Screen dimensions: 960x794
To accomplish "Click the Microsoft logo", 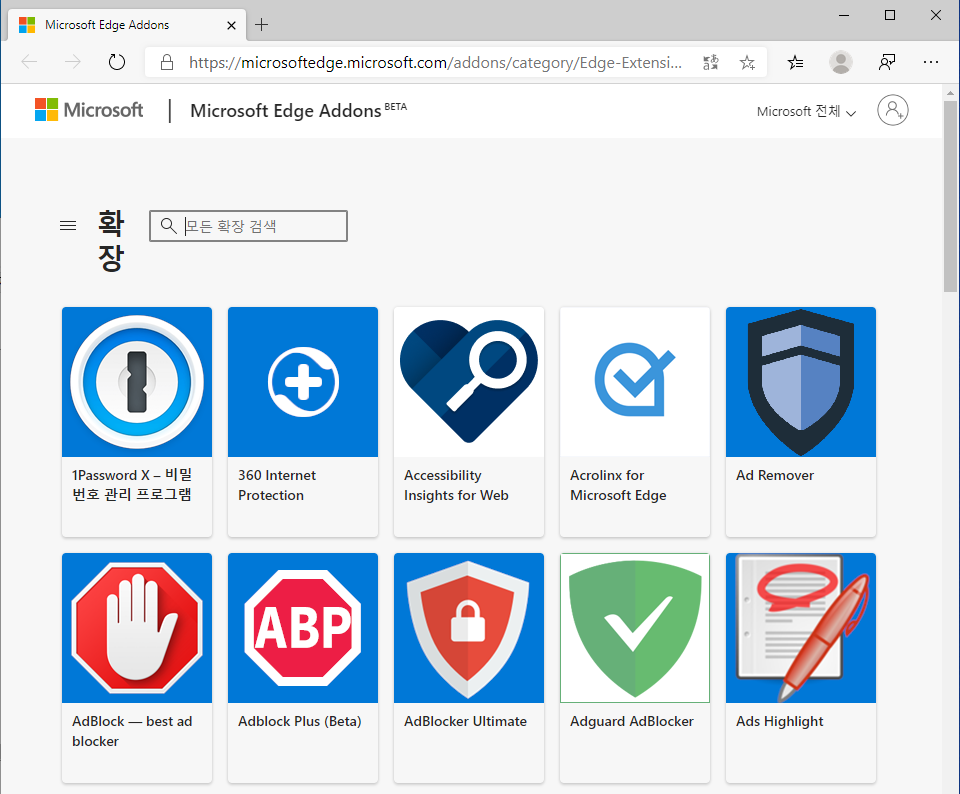I will click(x=89, y=110).
